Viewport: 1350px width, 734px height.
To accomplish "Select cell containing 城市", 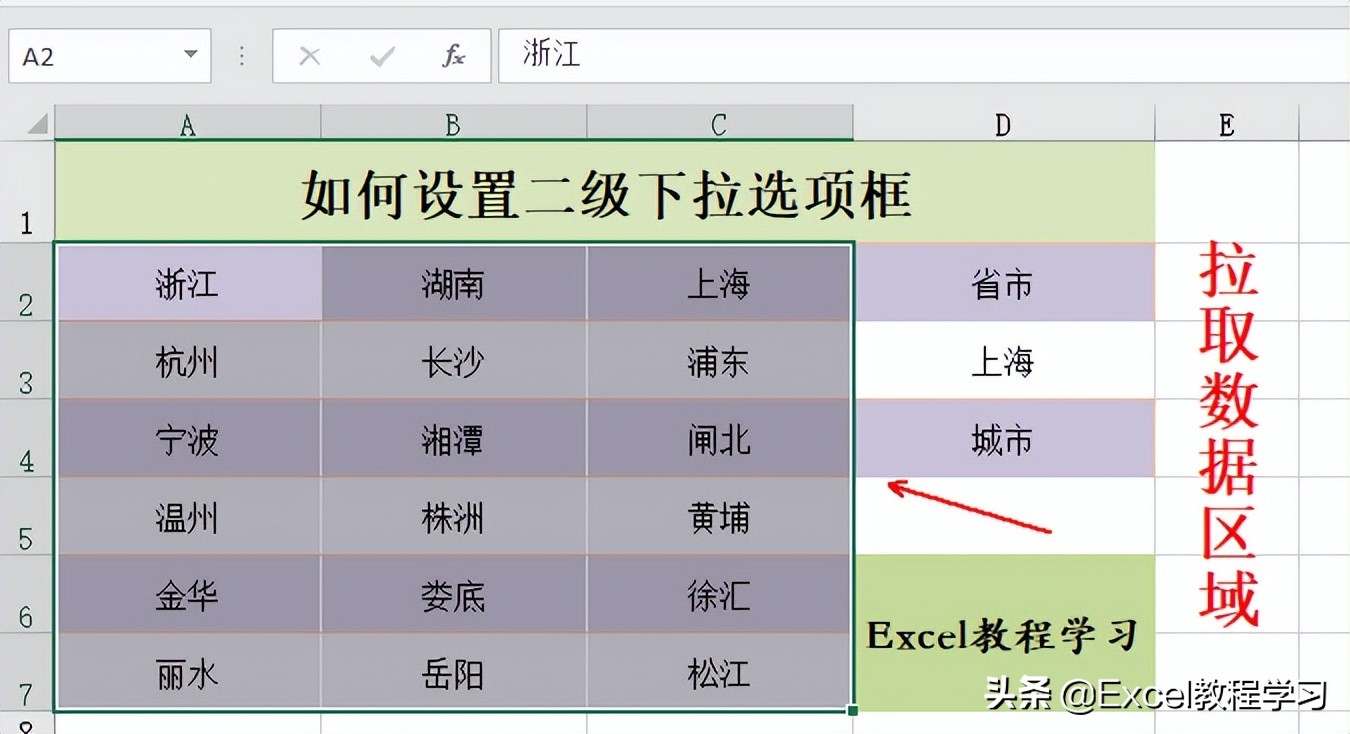I will point(1004,438).
